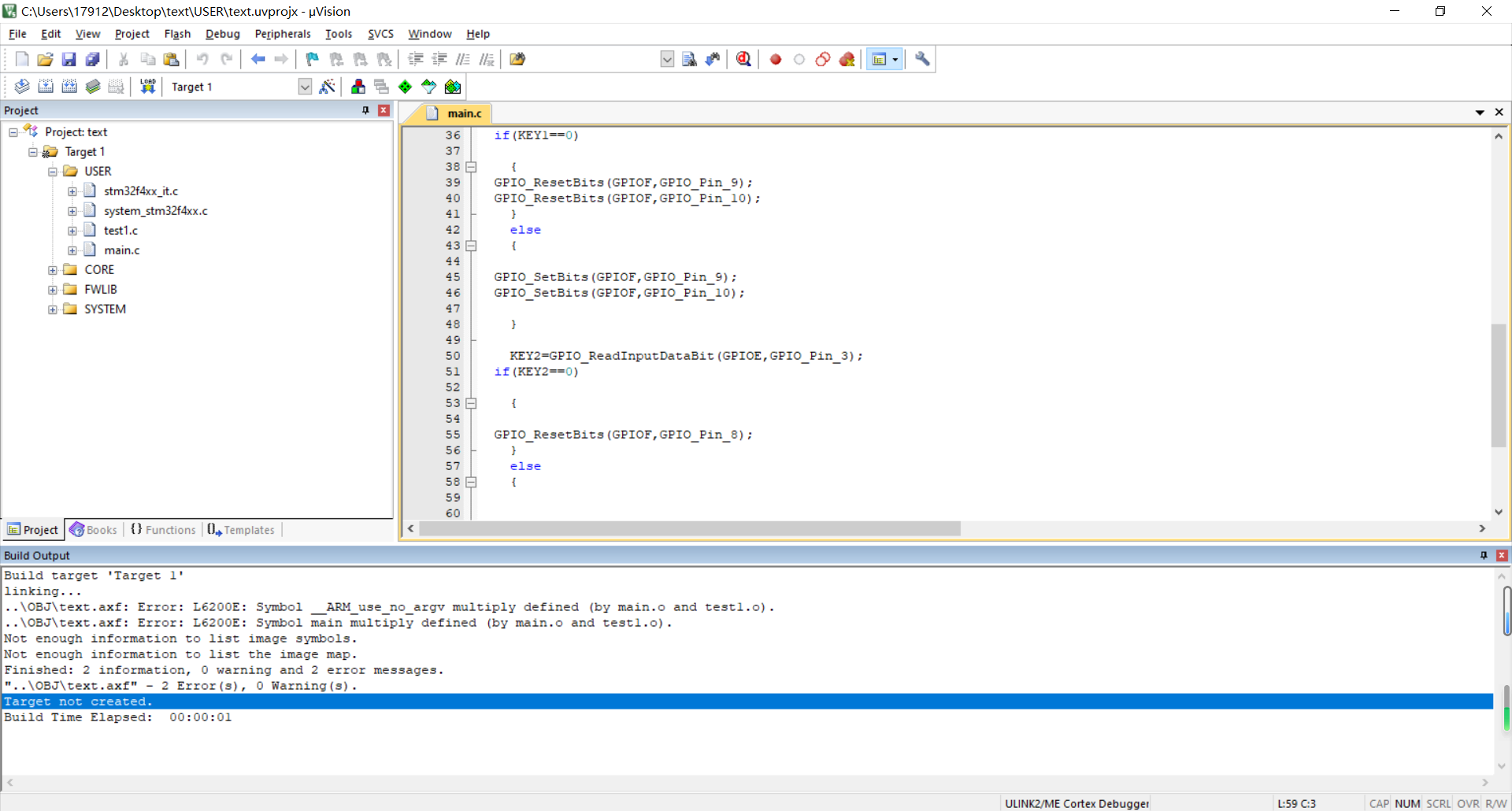Close the main.c editor with X
The height and width of the screenshot is (811, 1512).
pyautogui.click(x=1499, y=113)
